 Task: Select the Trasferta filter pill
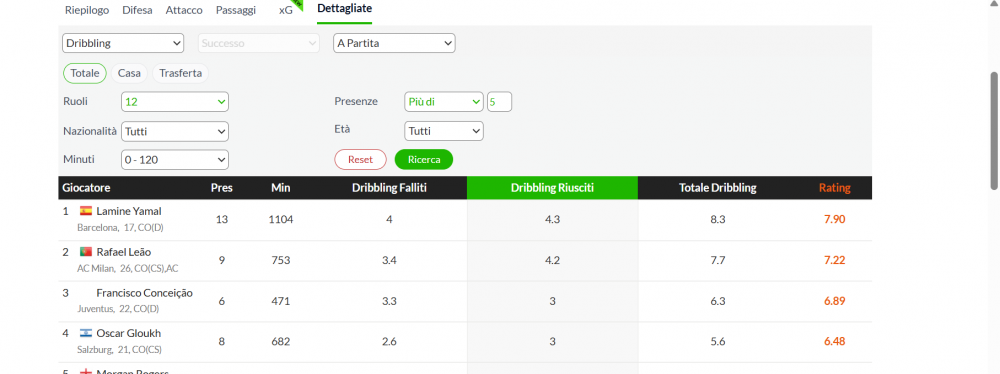[180, 73]
